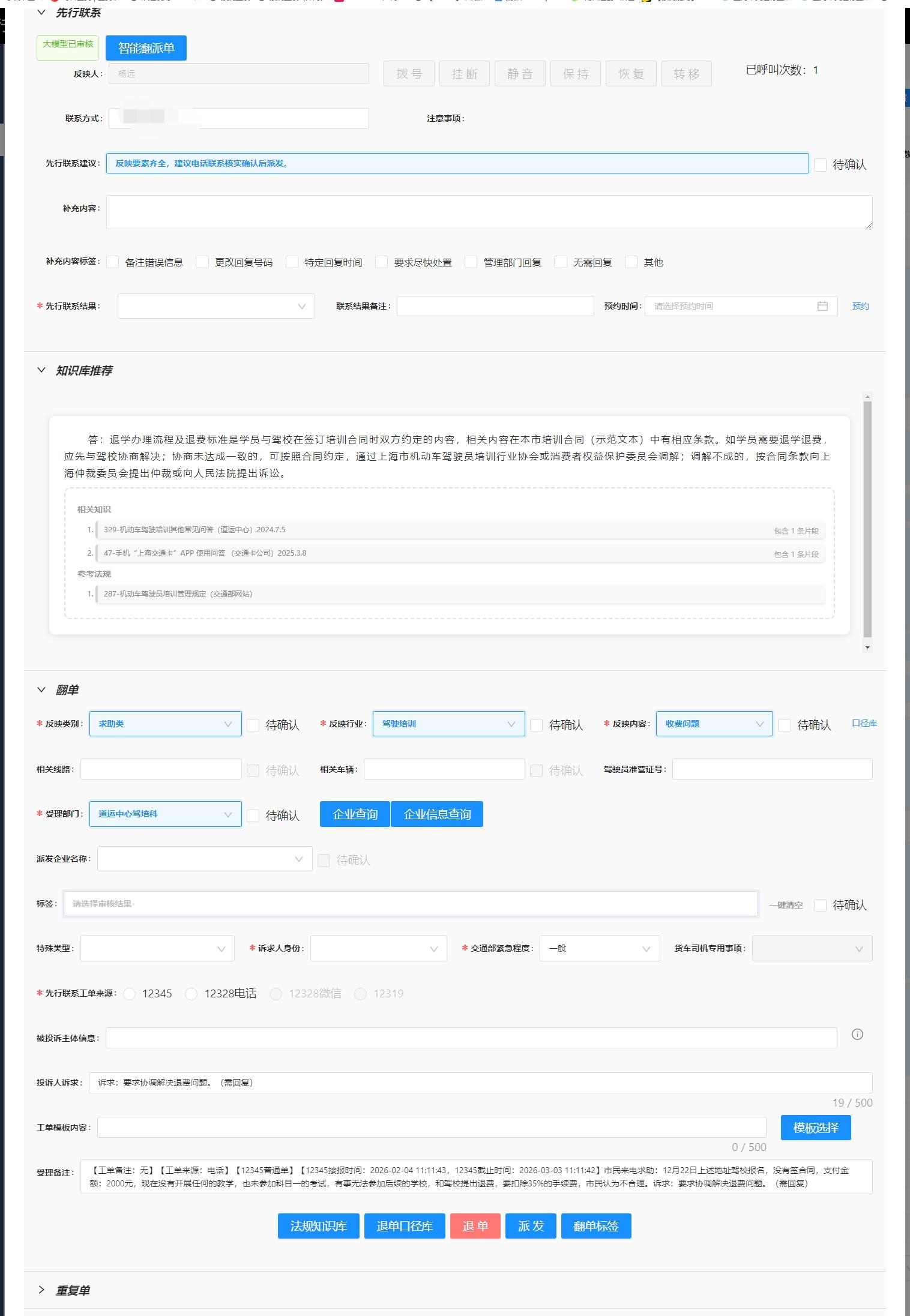Open the 口径库 link

864,723
